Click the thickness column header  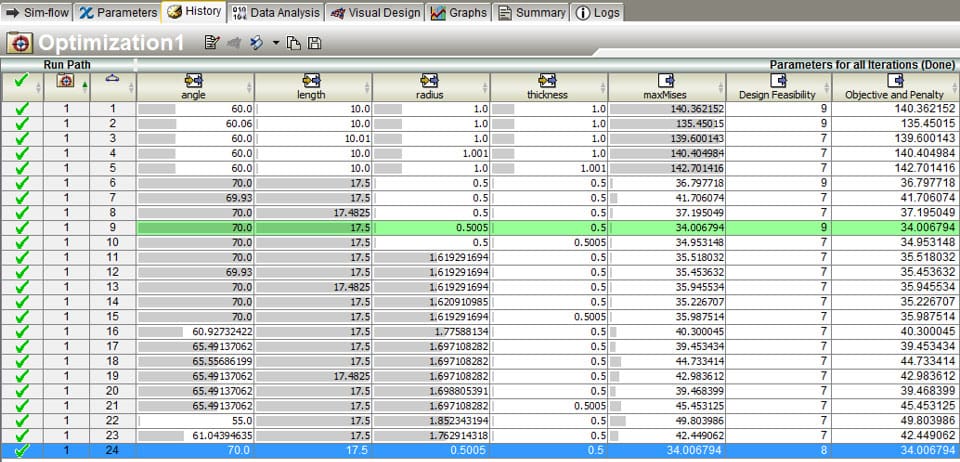click(x=548, y=87)
